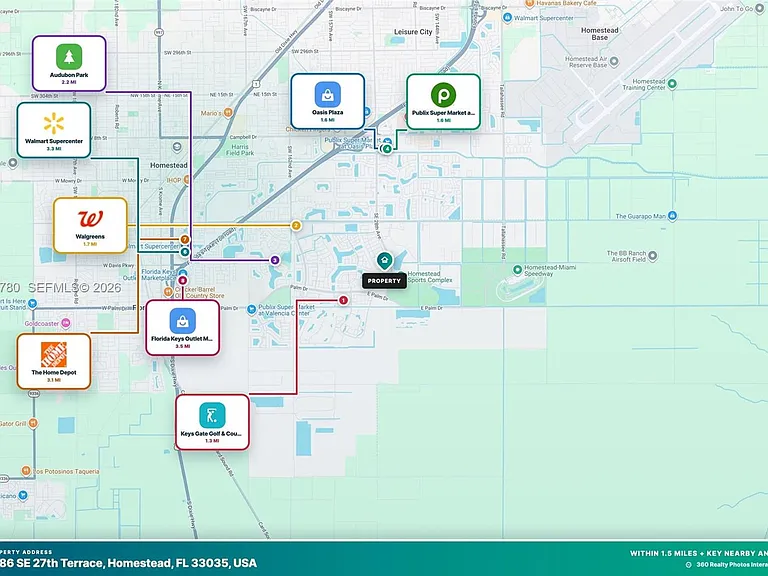Select orange route marker number 7
Screen dimensions: 768x576
(x=185, y=240)
